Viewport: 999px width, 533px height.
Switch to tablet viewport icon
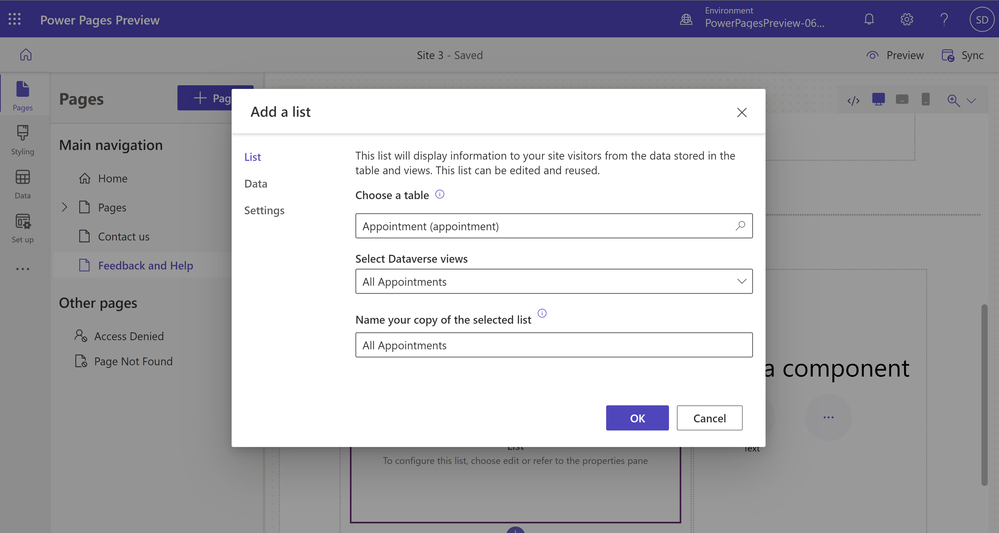pyautogui.click(x=902, y=99)
